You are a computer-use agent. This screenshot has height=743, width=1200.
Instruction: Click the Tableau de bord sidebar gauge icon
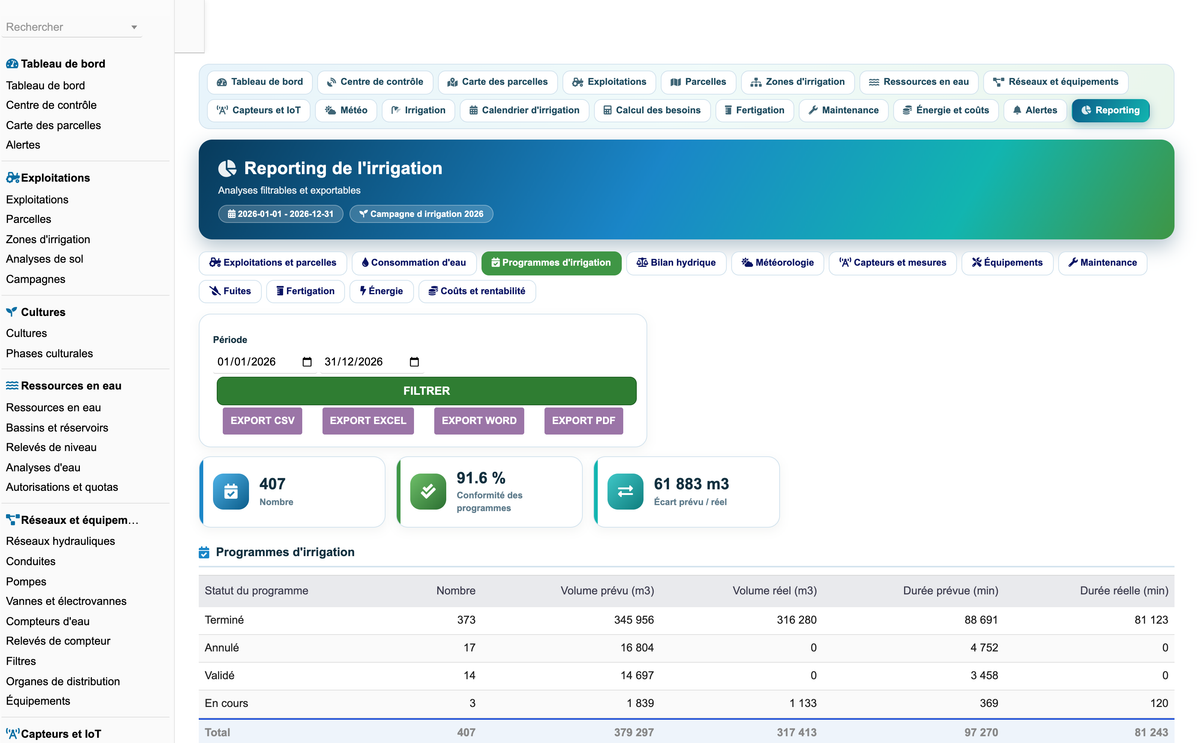pos(12,63)
